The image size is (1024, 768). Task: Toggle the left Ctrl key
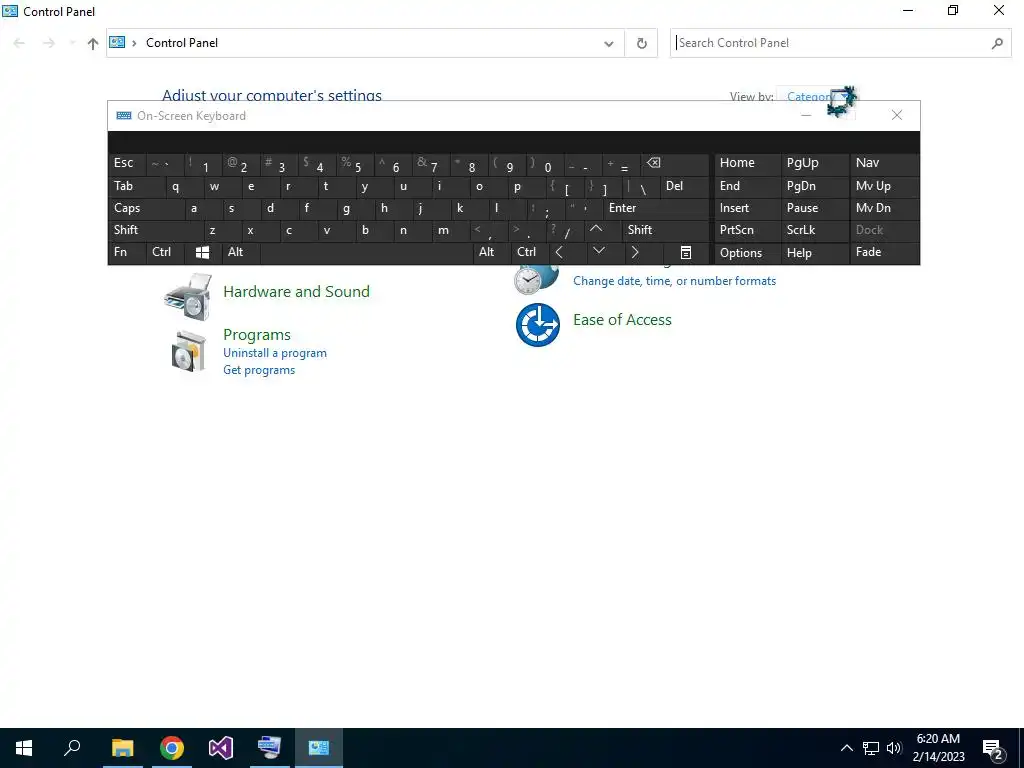tap(165, 252)
